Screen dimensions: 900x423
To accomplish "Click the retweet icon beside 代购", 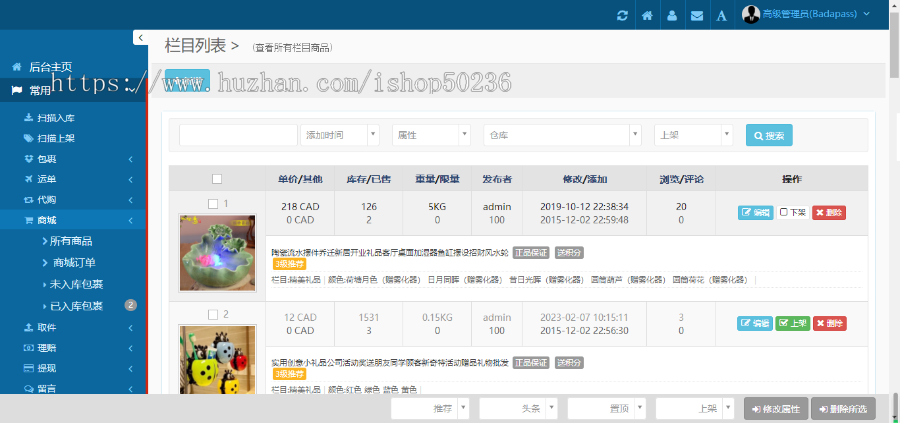I will click(28, 200).
